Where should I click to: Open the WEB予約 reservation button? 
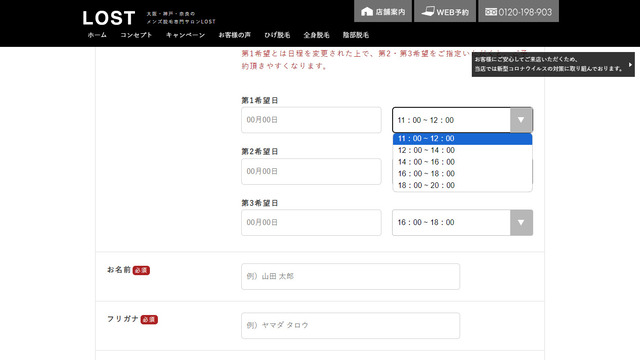click(445, 11)
